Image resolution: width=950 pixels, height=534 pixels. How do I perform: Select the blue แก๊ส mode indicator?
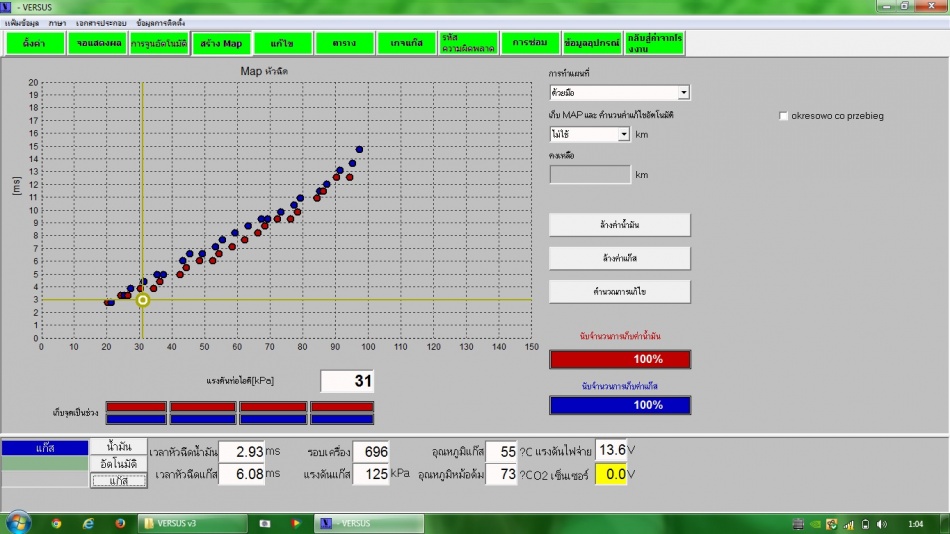pos(45,448)
